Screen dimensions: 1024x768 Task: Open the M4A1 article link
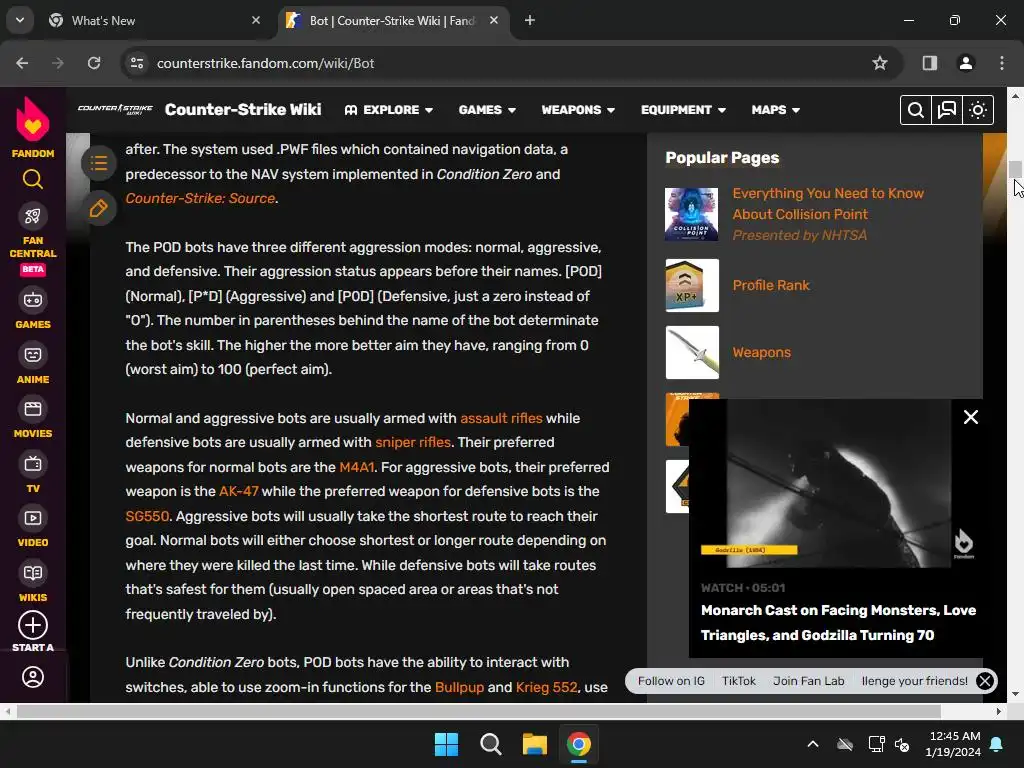click(357, 467)
